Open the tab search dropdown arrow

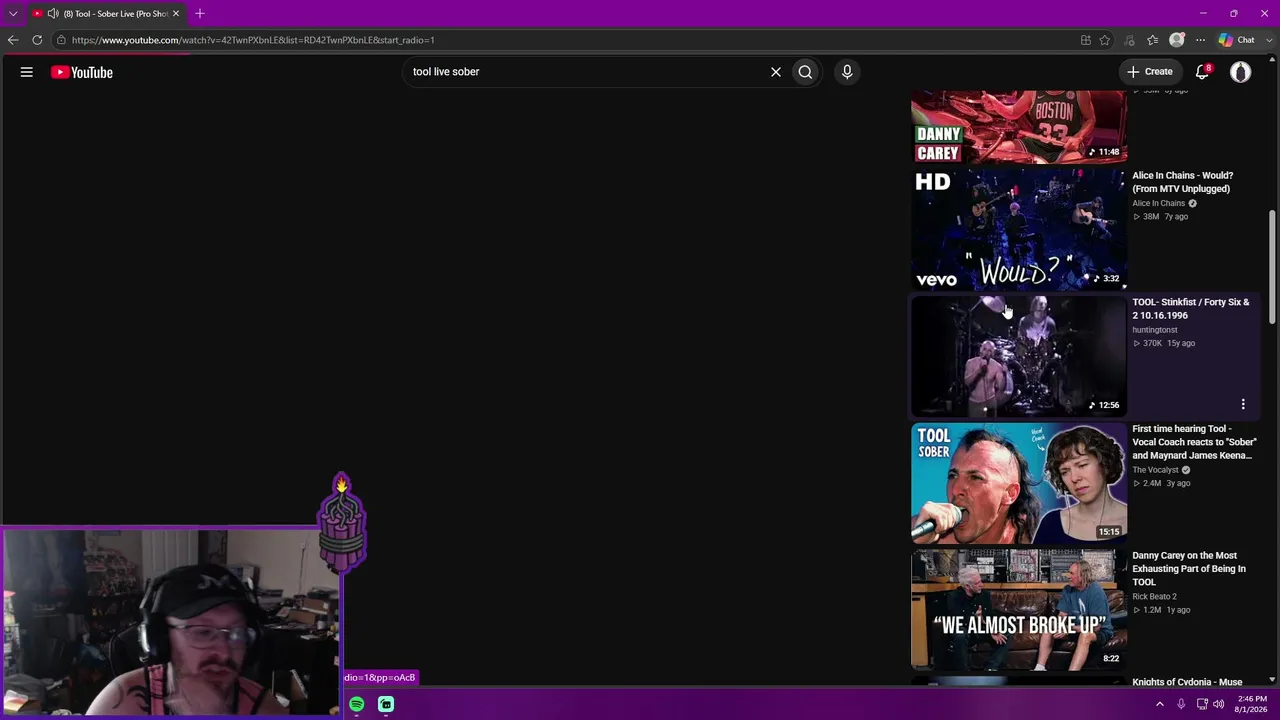[13, 13]
